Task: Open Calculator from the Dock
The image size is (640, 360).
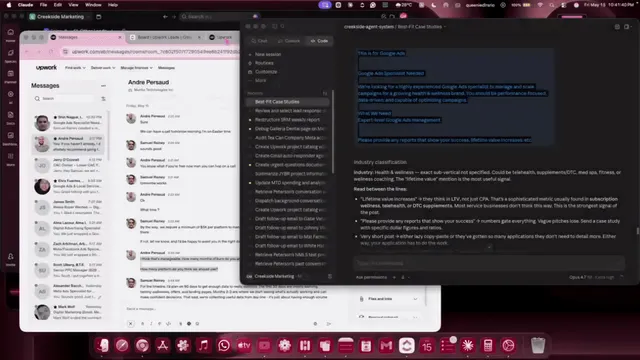Action: click(488, 345)
